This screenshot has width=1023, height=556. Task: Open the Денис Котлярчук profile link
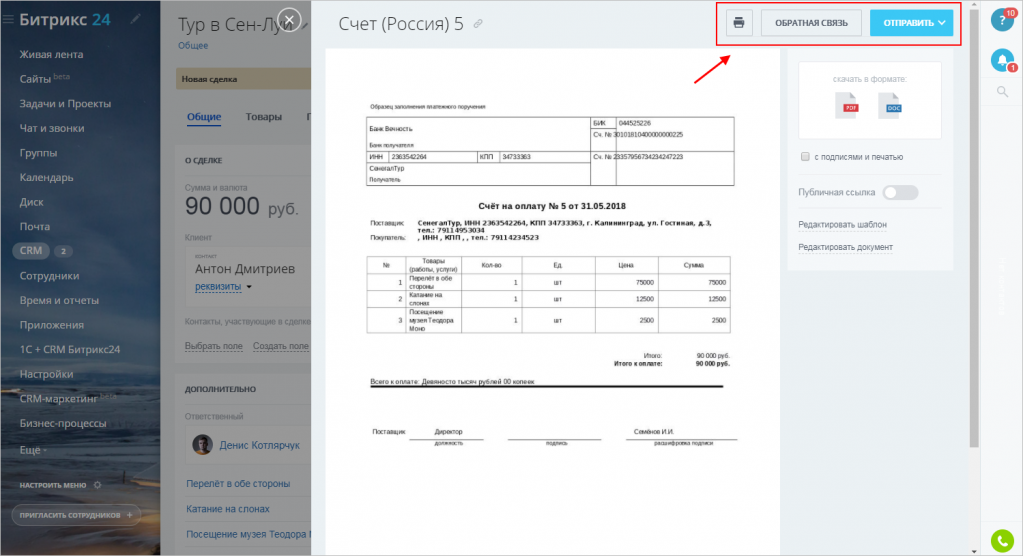(x=259, y=445)
